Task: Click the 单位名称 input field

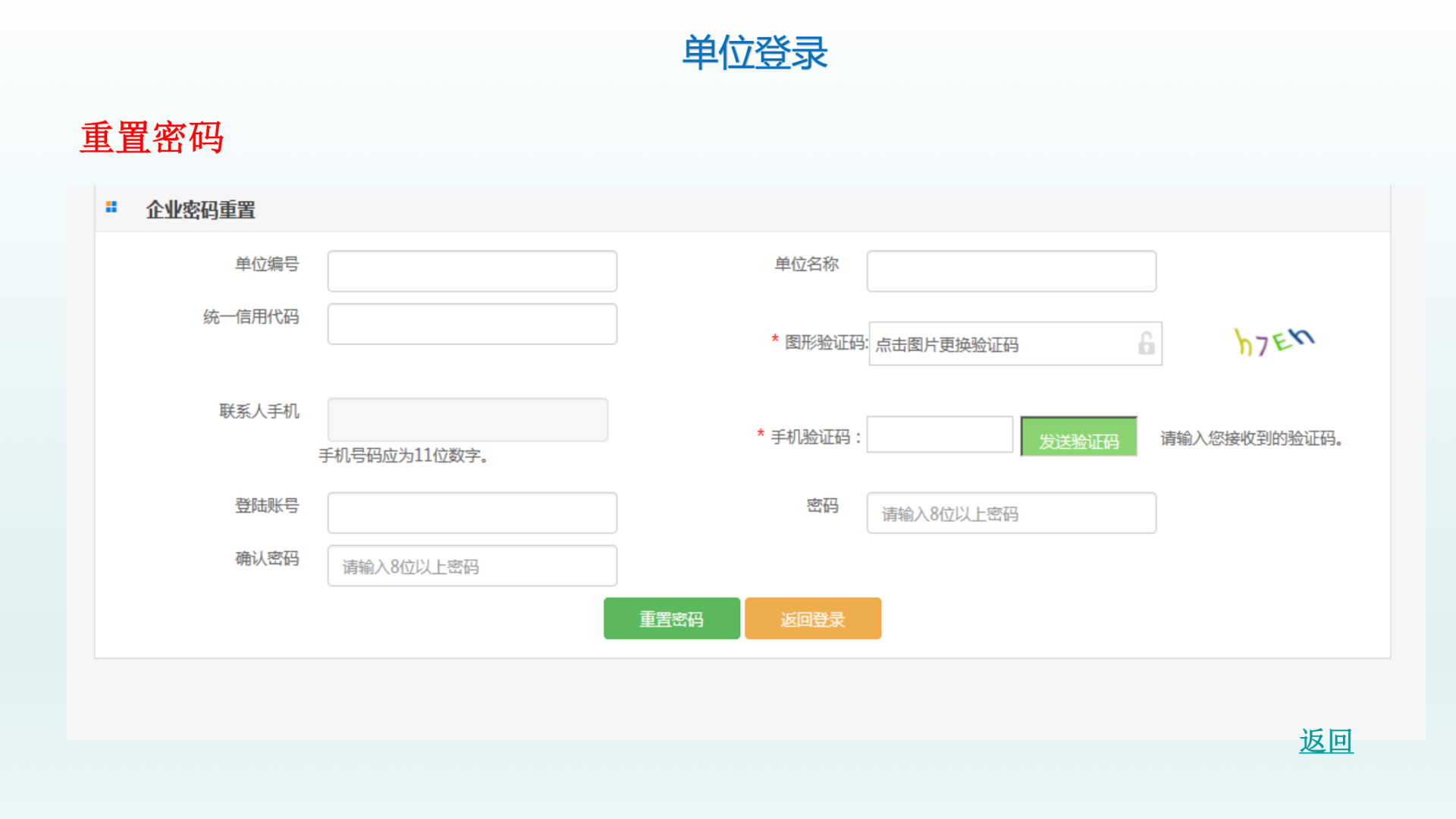Action: (x=1011, y=271)
